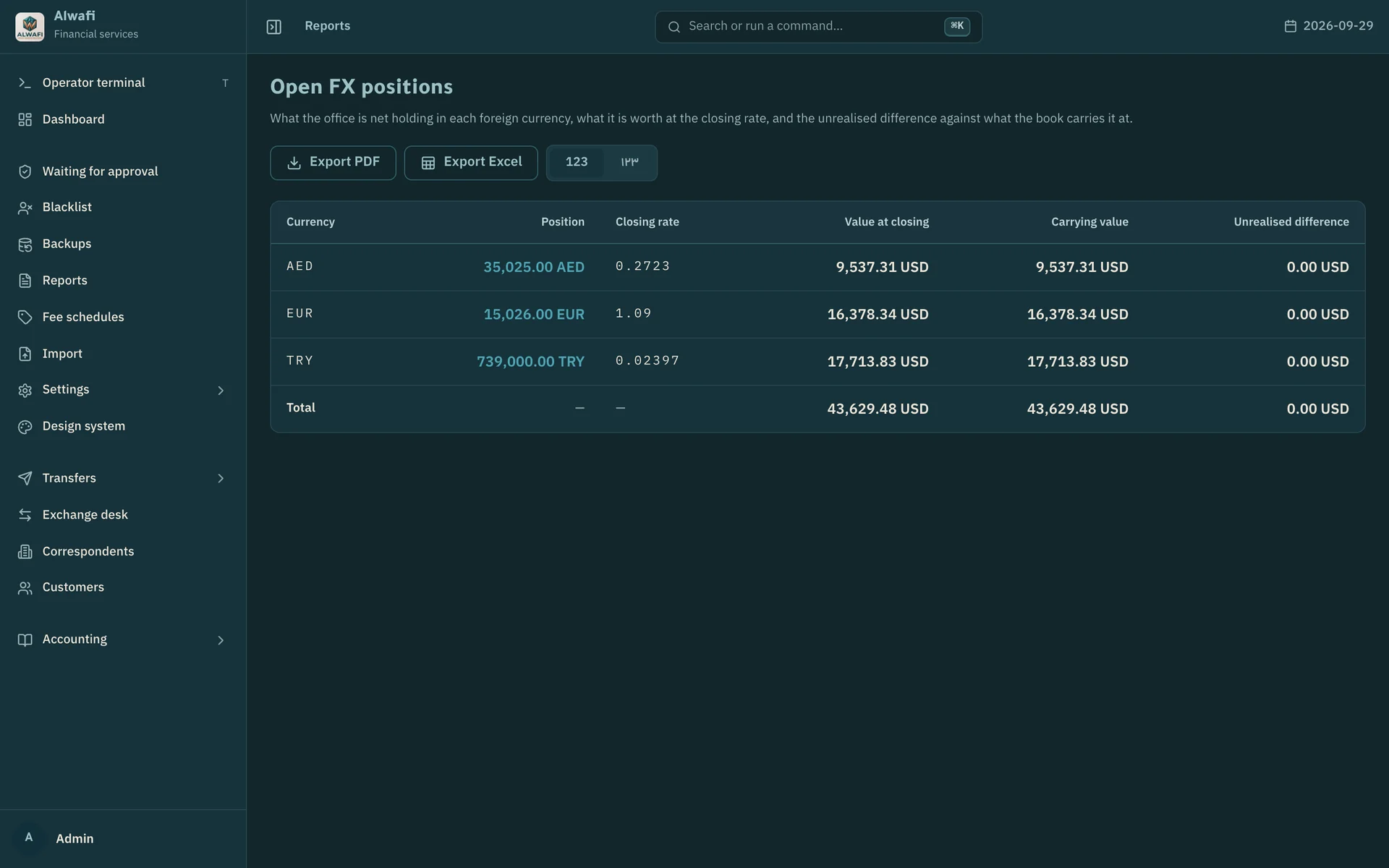The height and width of the screenshot is (868, 1389).
Task: Expand the Accounting submenu chevron
Action: [x=221, y=640]
